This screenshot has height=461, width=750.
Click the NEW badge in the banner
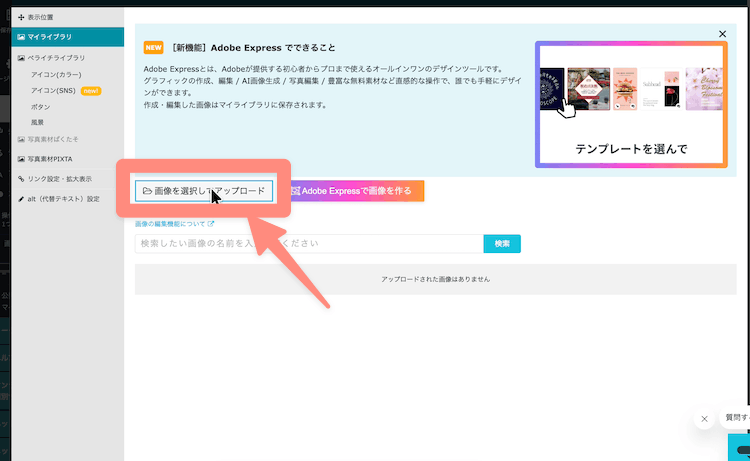(154, 47)
